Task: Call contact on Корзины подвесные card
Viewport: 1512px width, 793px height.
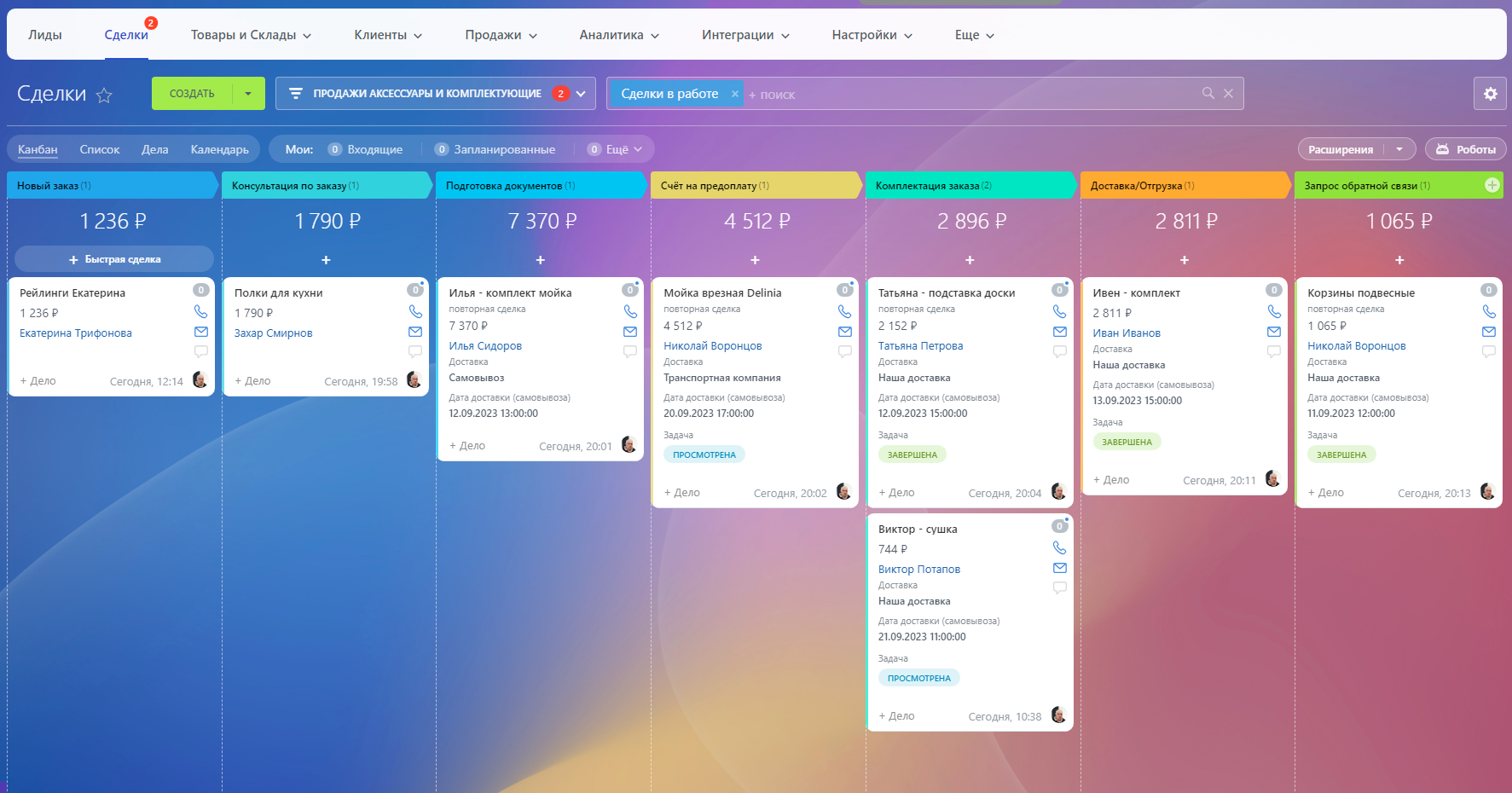Action: (1489, 311)
